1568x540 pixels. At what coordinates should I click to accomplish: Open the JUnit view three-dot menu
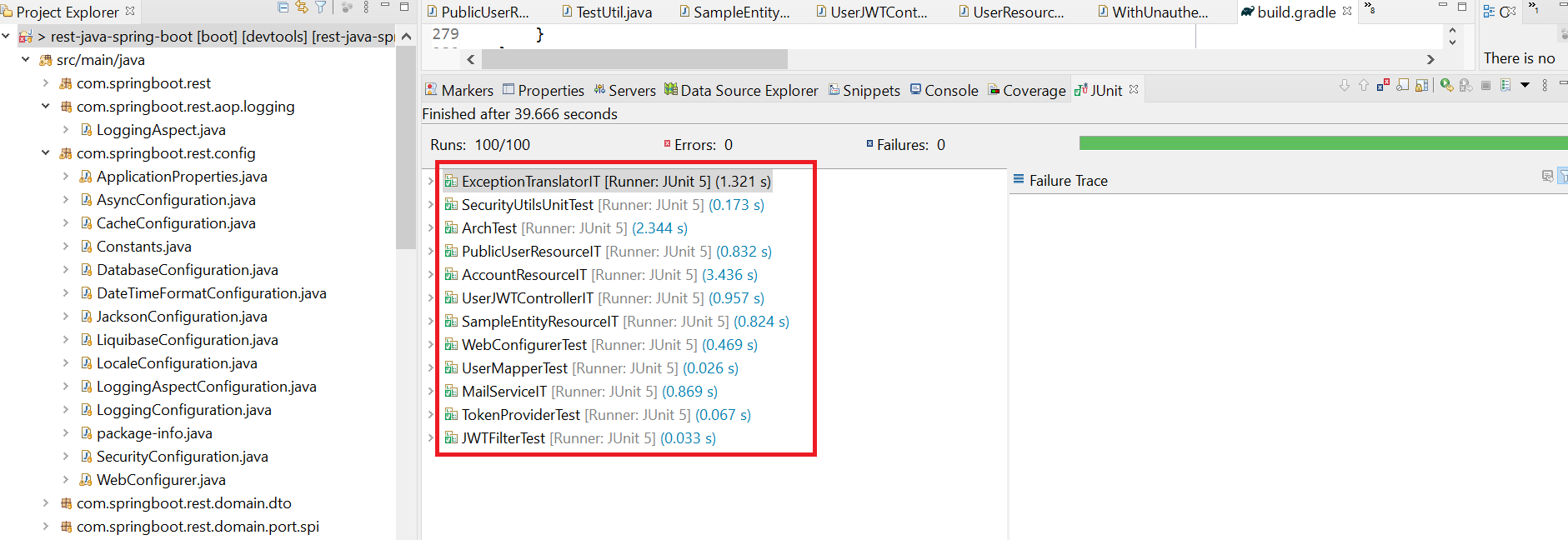(1545, 85)
